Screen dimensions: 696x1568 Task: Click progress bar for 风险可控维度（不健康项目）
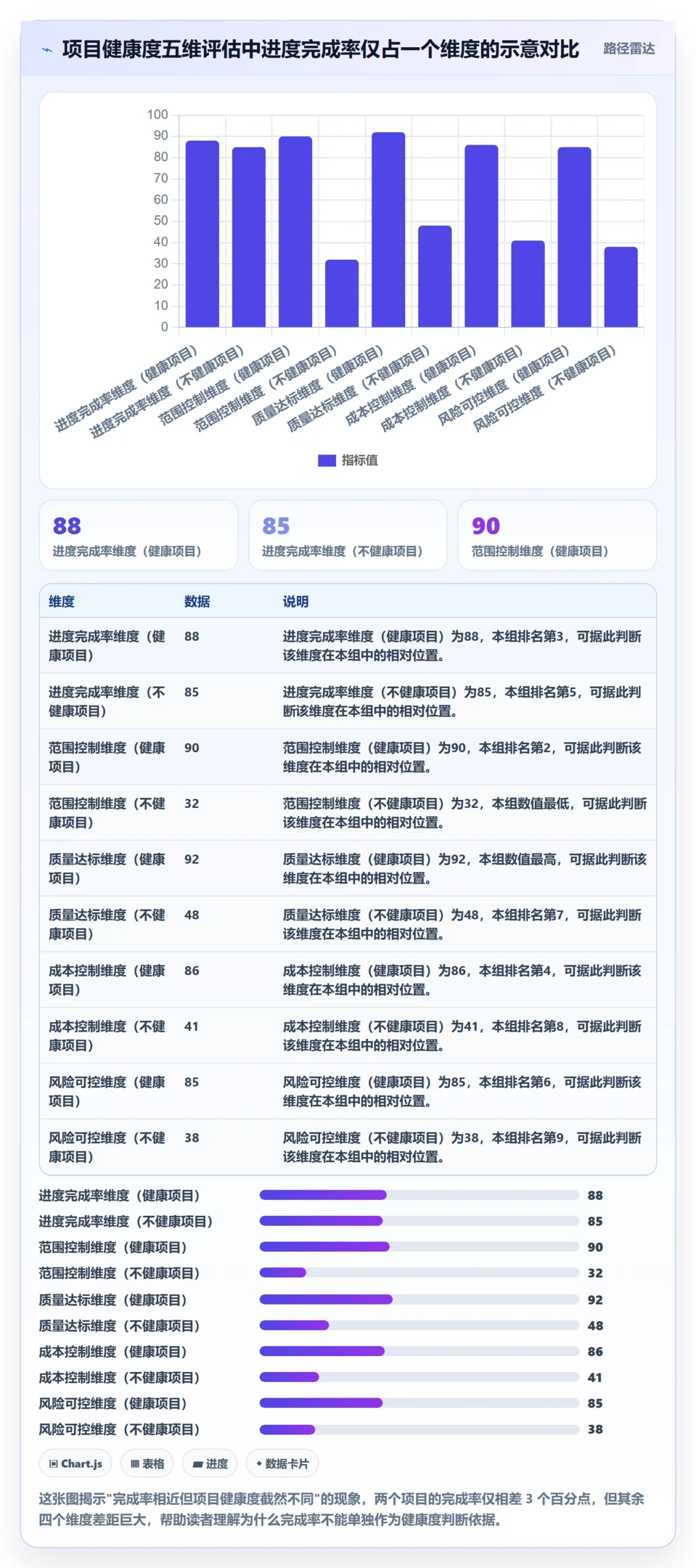419,1430
